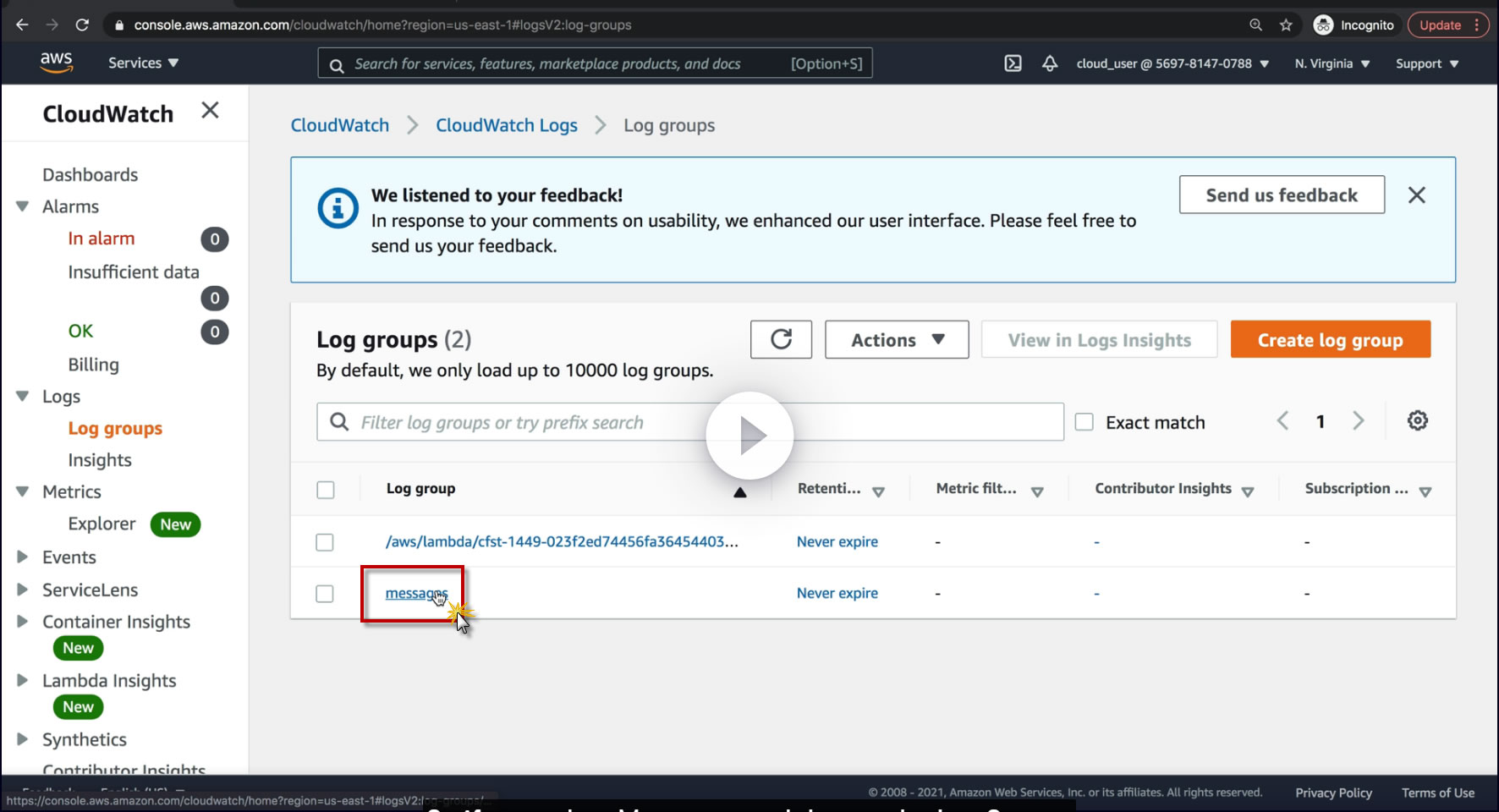Image resolution: width=1499 pixels, height=812 pixels.
Task: Go to next page of log groups
Action: click(x=1358, y=421)
